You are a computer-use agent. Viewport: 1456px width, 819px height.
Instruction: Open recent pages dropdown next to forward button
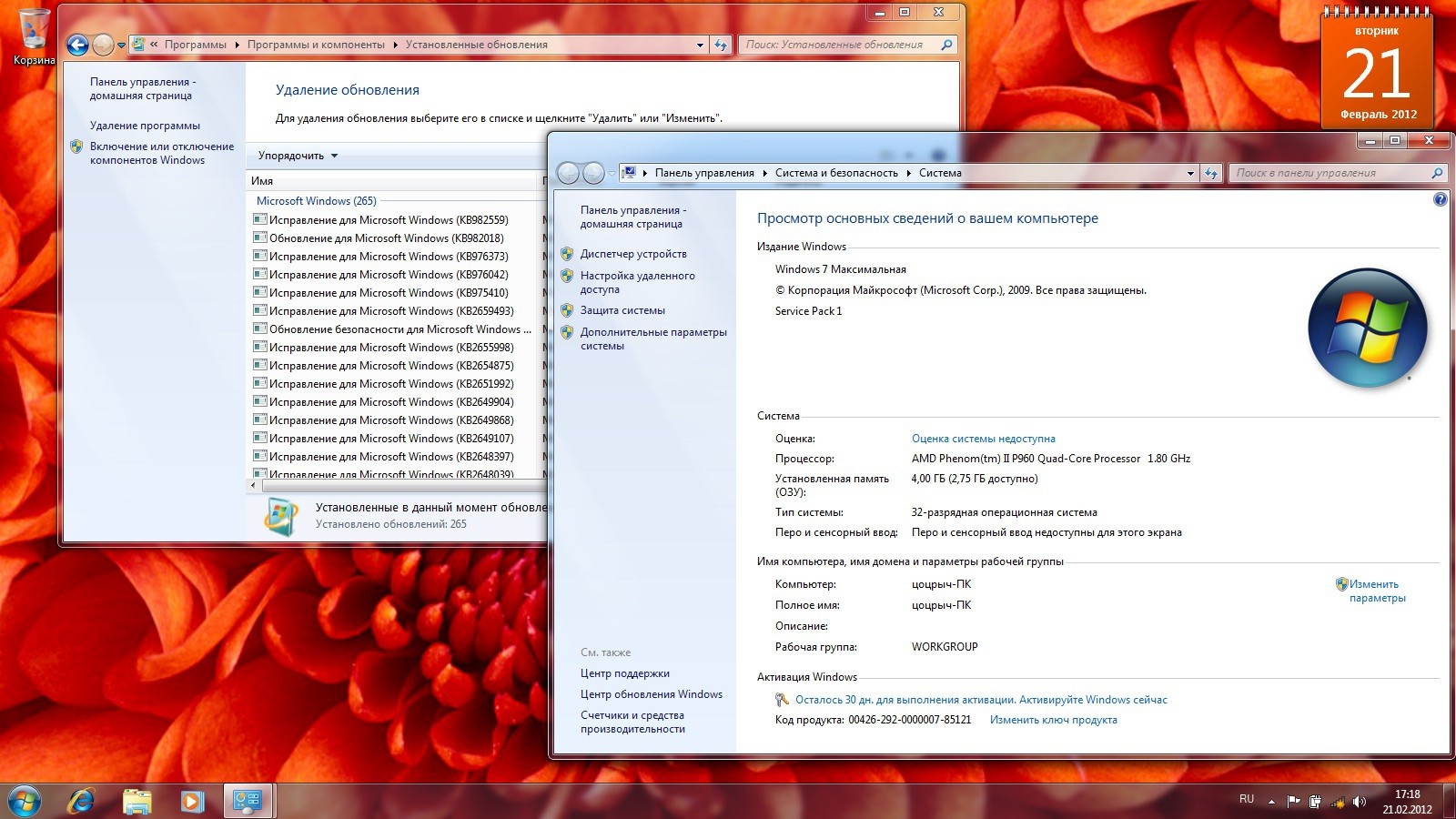tap(121, 45)
